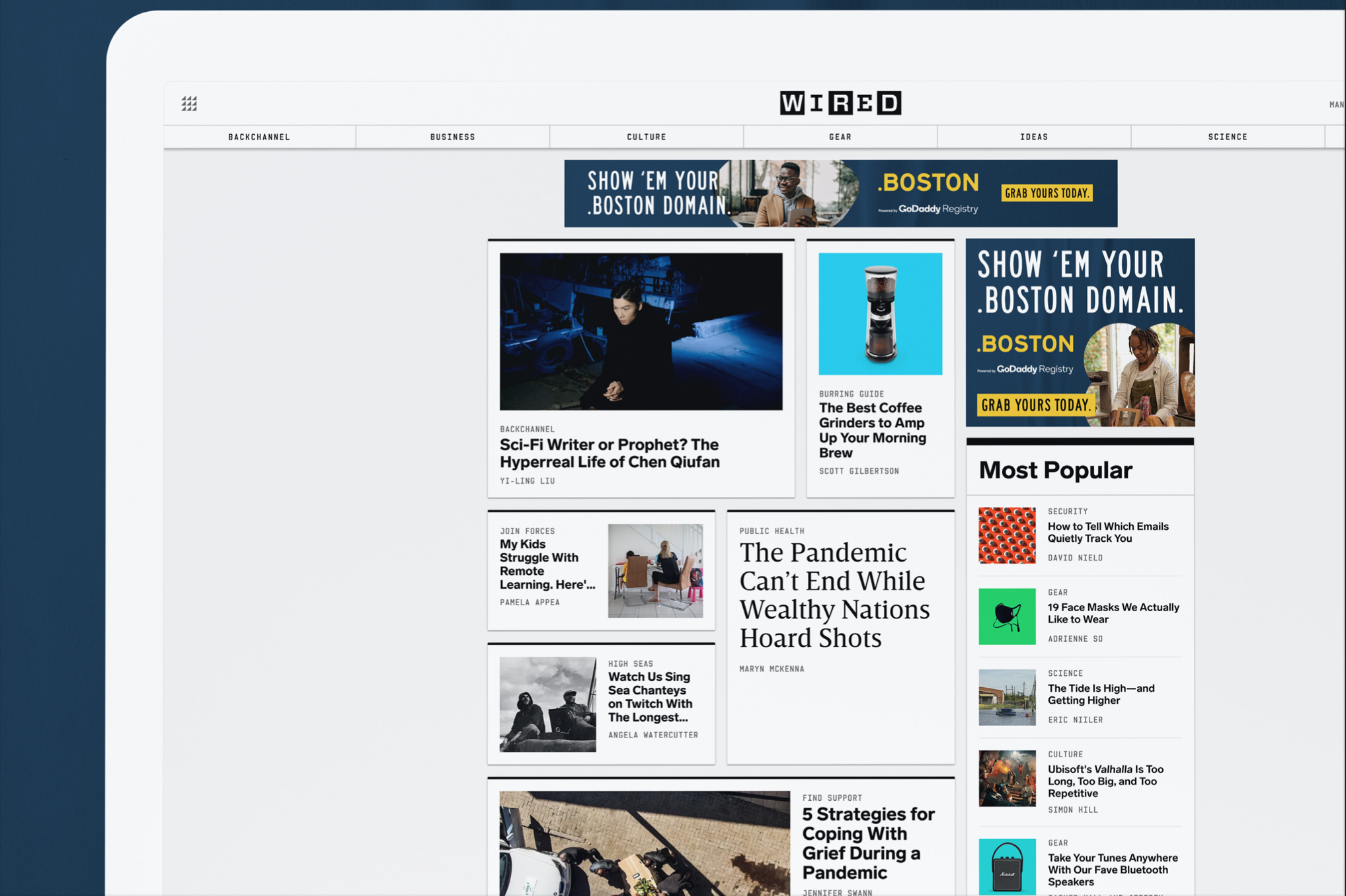Open Best Coffee Grinders article link

(x=872, y=430)
